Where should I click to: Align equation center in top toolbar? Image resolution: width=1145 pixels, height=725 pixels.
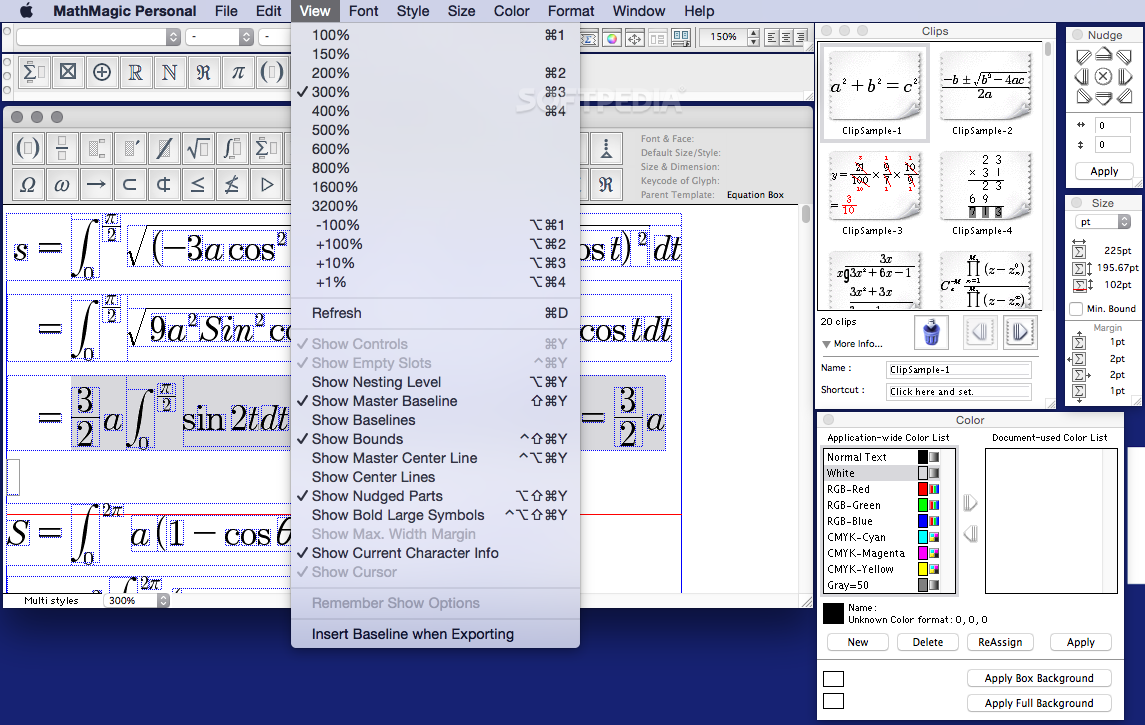(786, 37)
